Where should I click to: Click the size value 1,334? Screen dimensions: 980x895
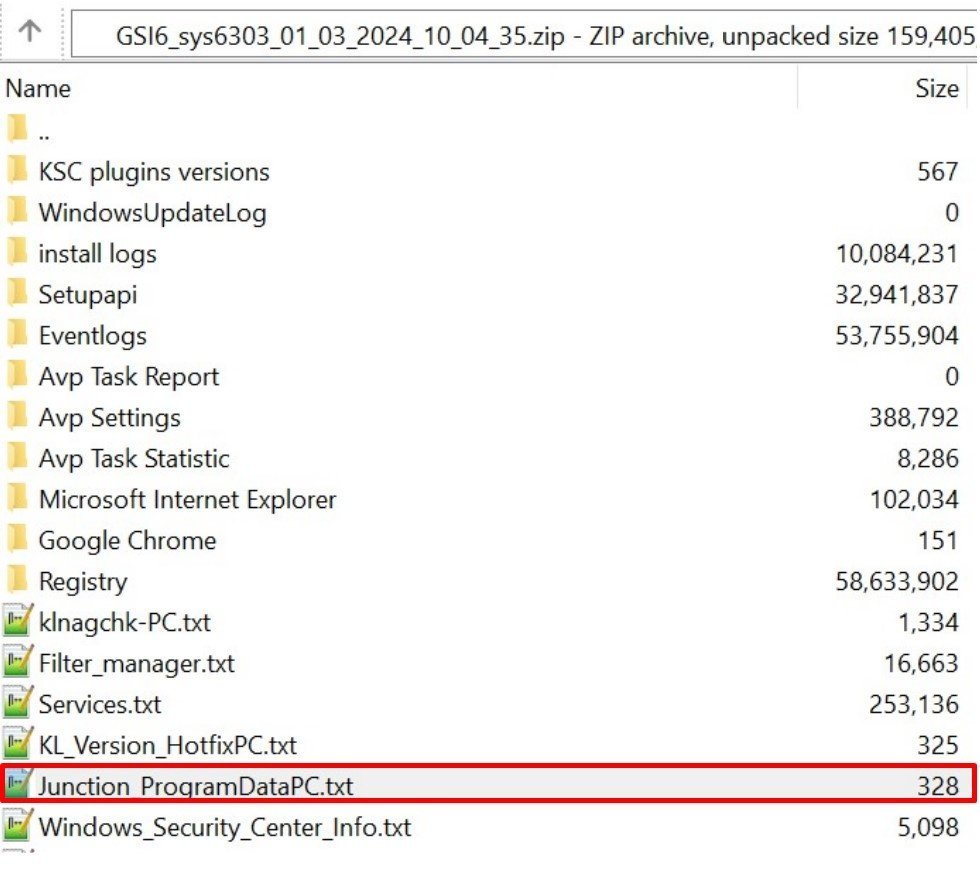point(928,622)
